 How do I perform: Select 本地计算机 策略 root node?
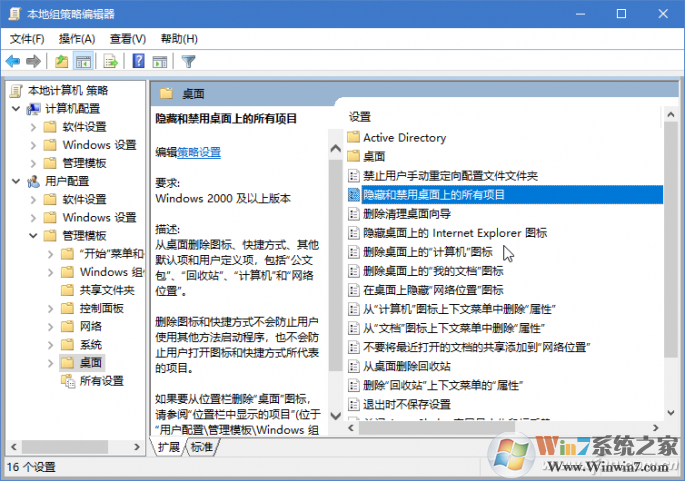click(x=68, y=90)
